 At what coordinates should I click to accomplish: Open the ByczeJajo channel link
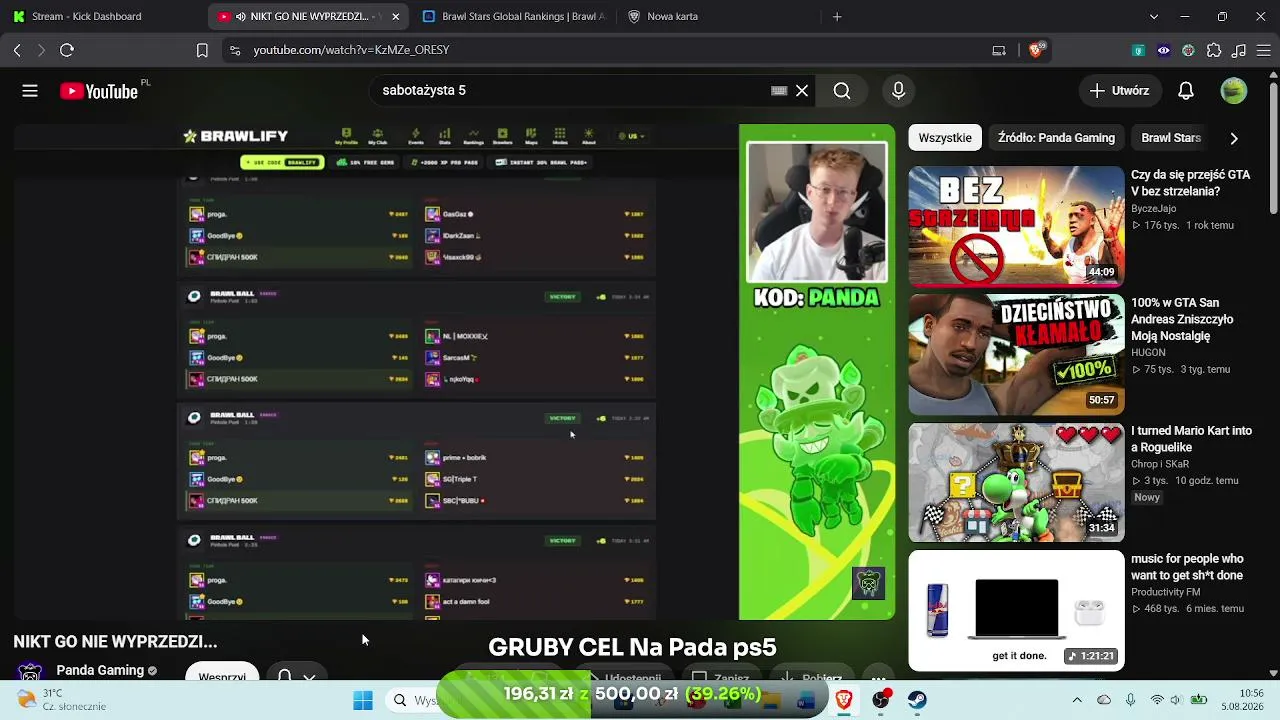coord(1153,208)
